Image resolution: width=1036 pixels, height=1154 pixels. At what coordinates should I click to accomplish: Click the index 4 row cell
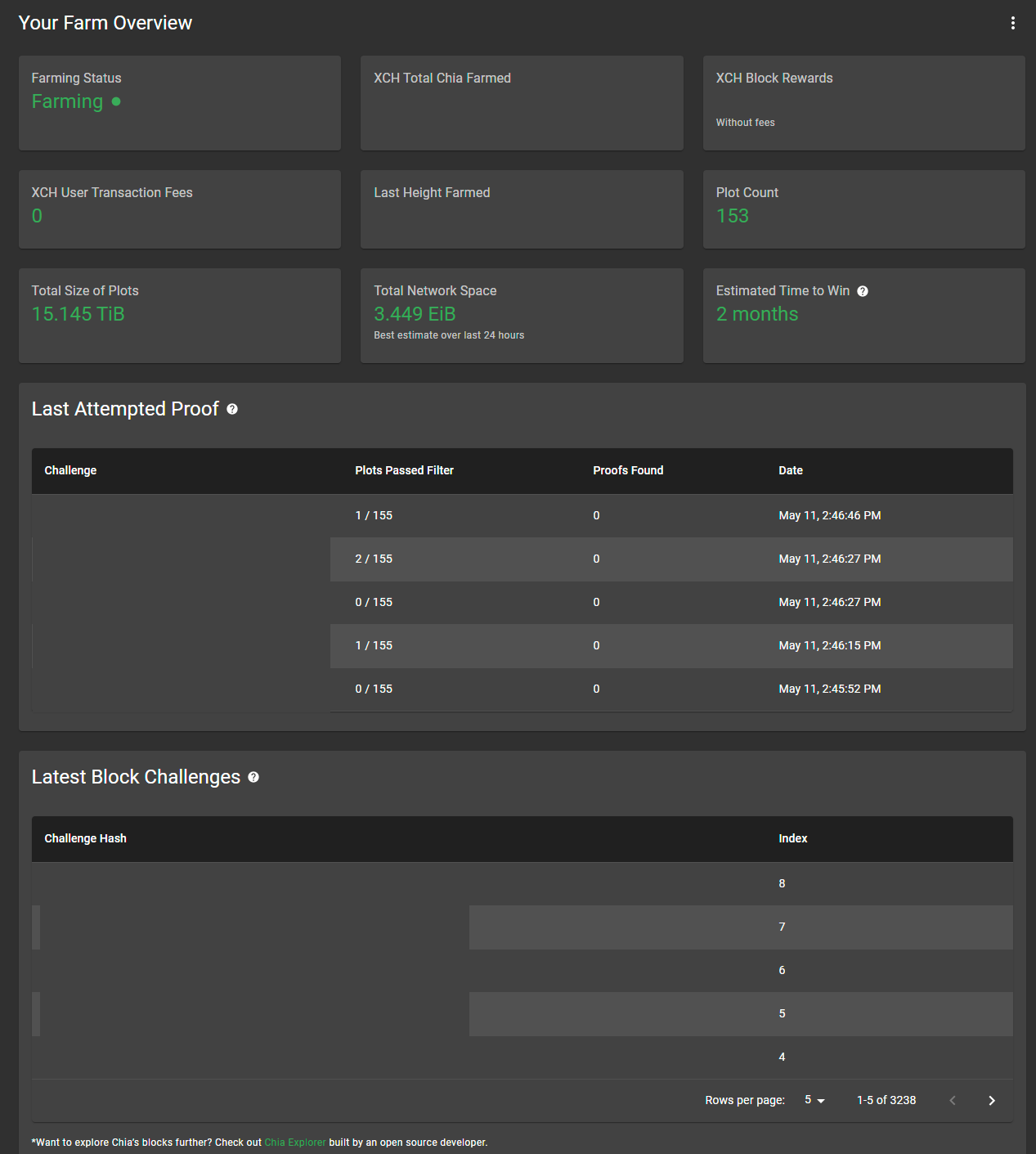click(782, 1057)
